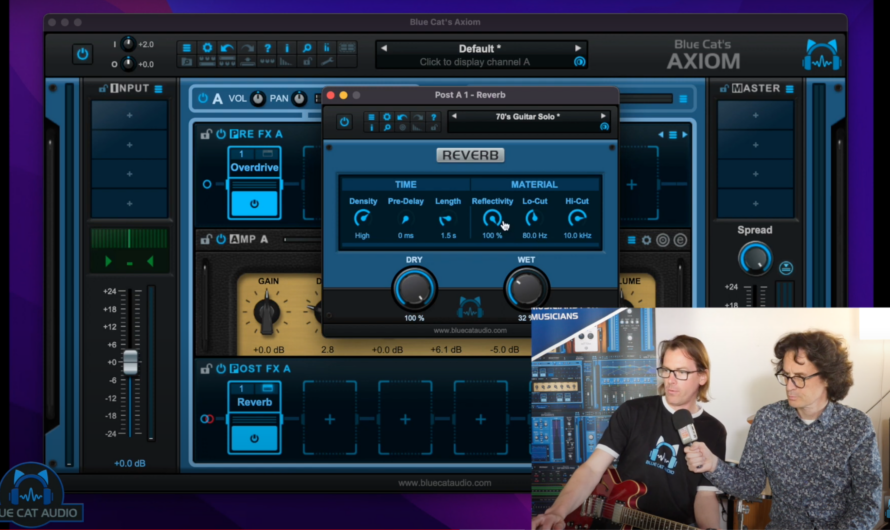The image size is (890, 530).
Task: Click the tuner play arrow under input meter
Action: [x=108, y=262]
